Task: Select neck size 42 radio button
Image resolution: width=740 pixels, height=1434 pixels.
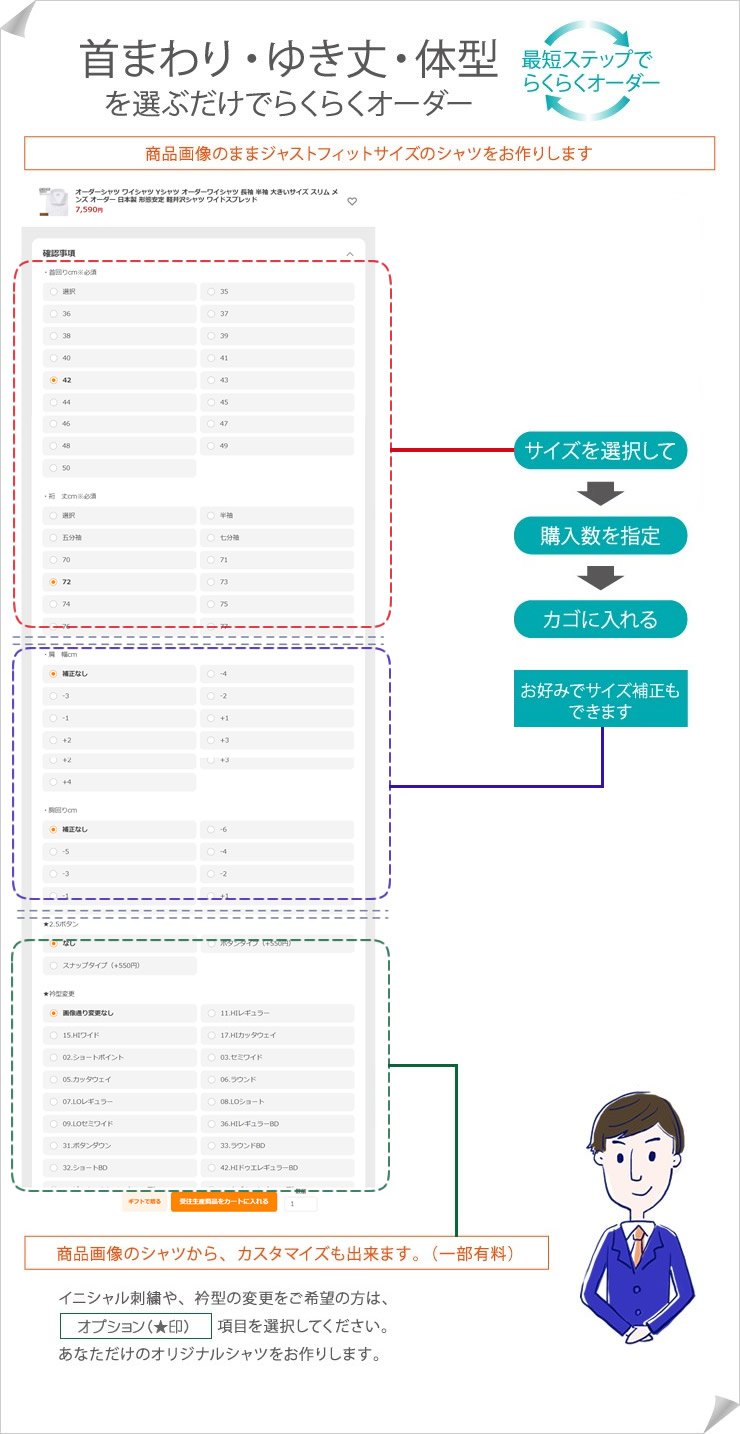Action: click(120, 380)
